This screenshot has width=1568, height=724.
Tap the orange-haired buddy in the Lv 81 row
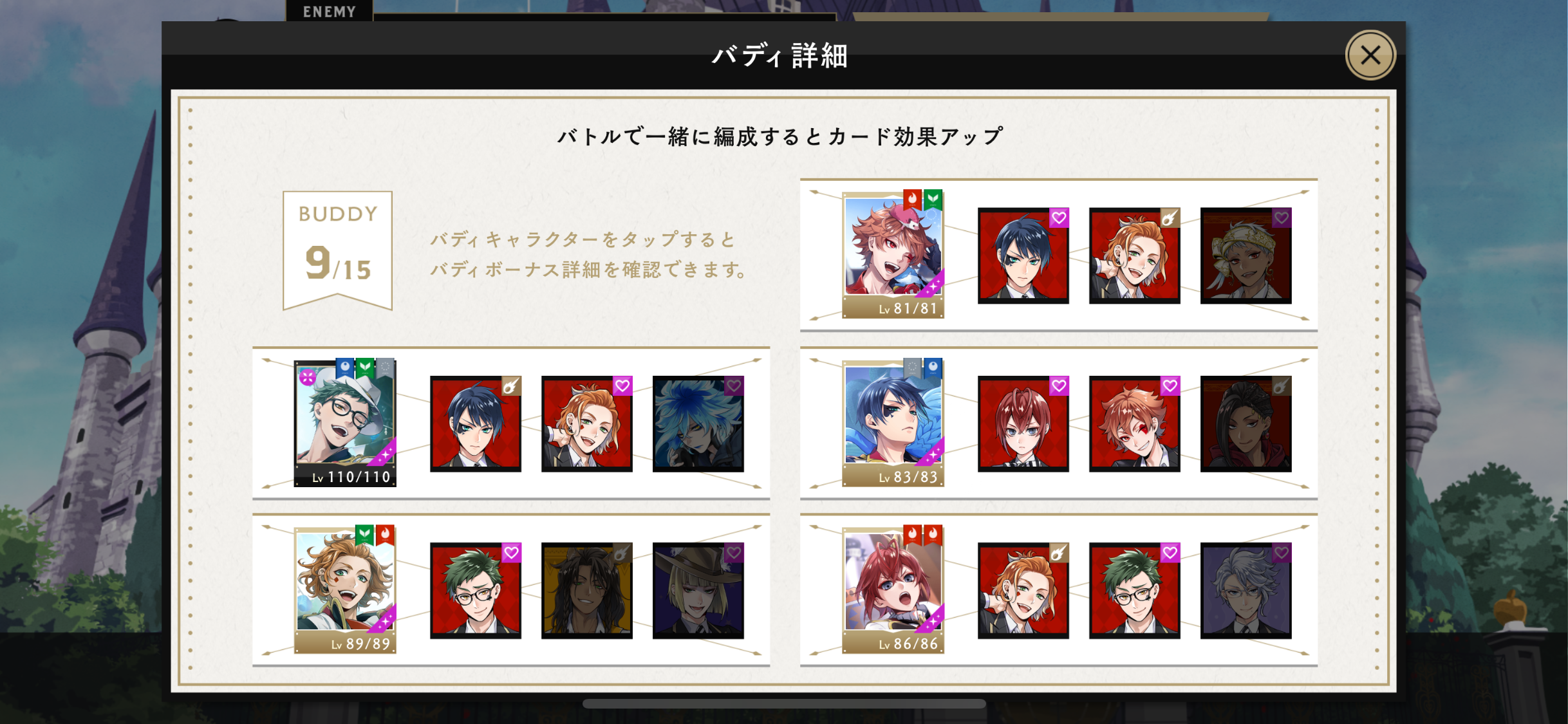pos(1135,255)
